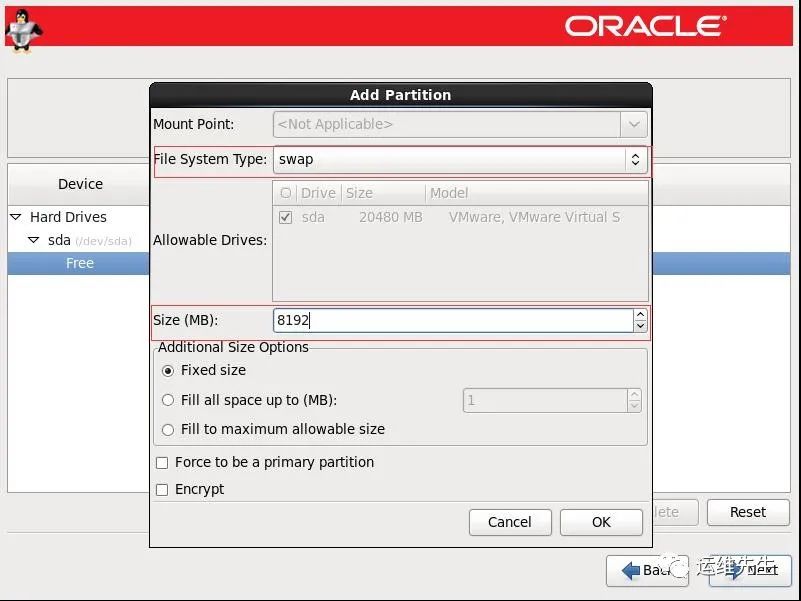This screenshot has height=601, width=801.
Task: Confirm the partition with the OK button
Action: [601, 522]
